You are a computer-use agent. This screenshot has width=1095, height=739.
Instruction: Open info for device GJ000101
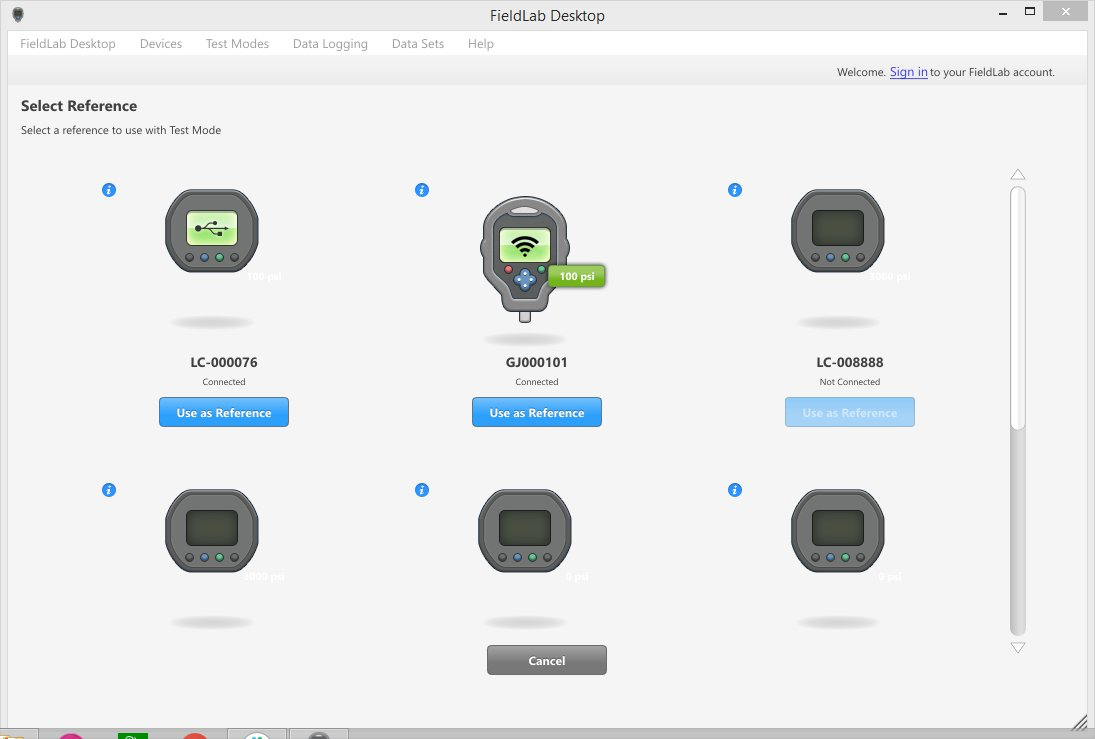[422, 190]
